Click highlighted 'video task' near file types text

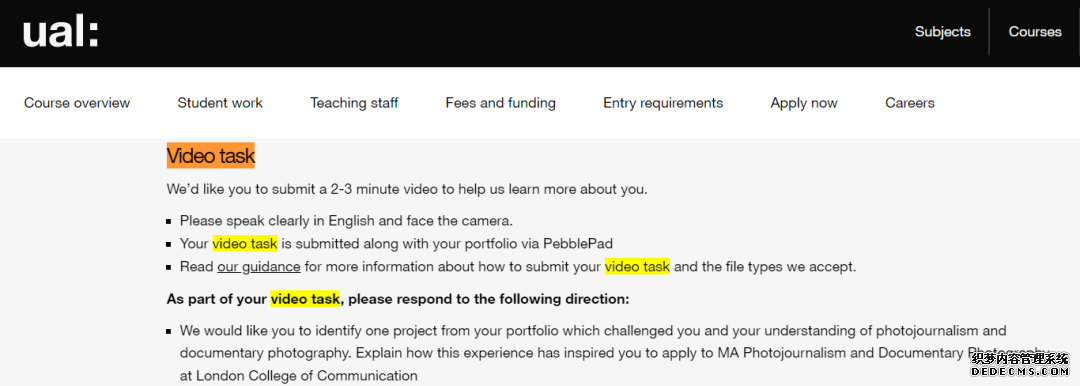(637, 267)
